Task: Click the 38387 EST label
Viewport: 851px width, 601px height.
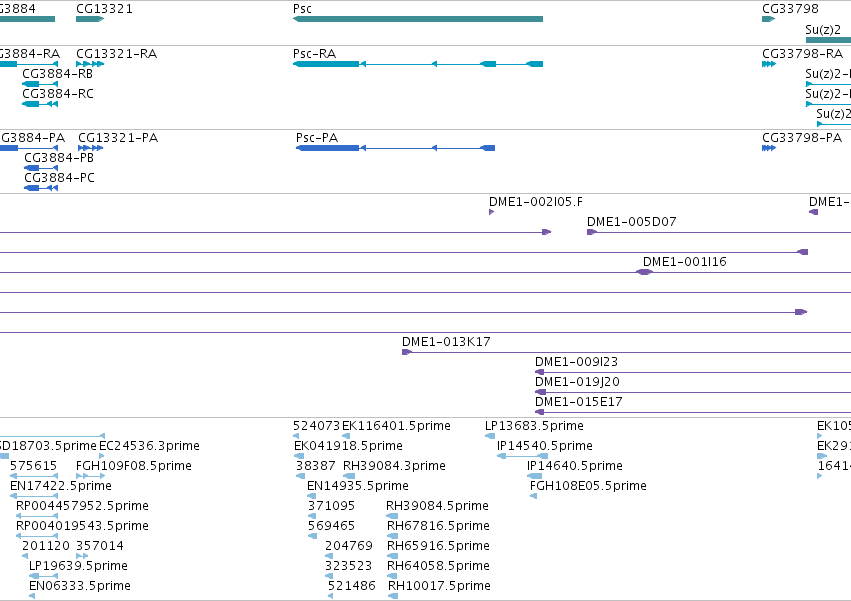Action: click(x=315, y=466)
